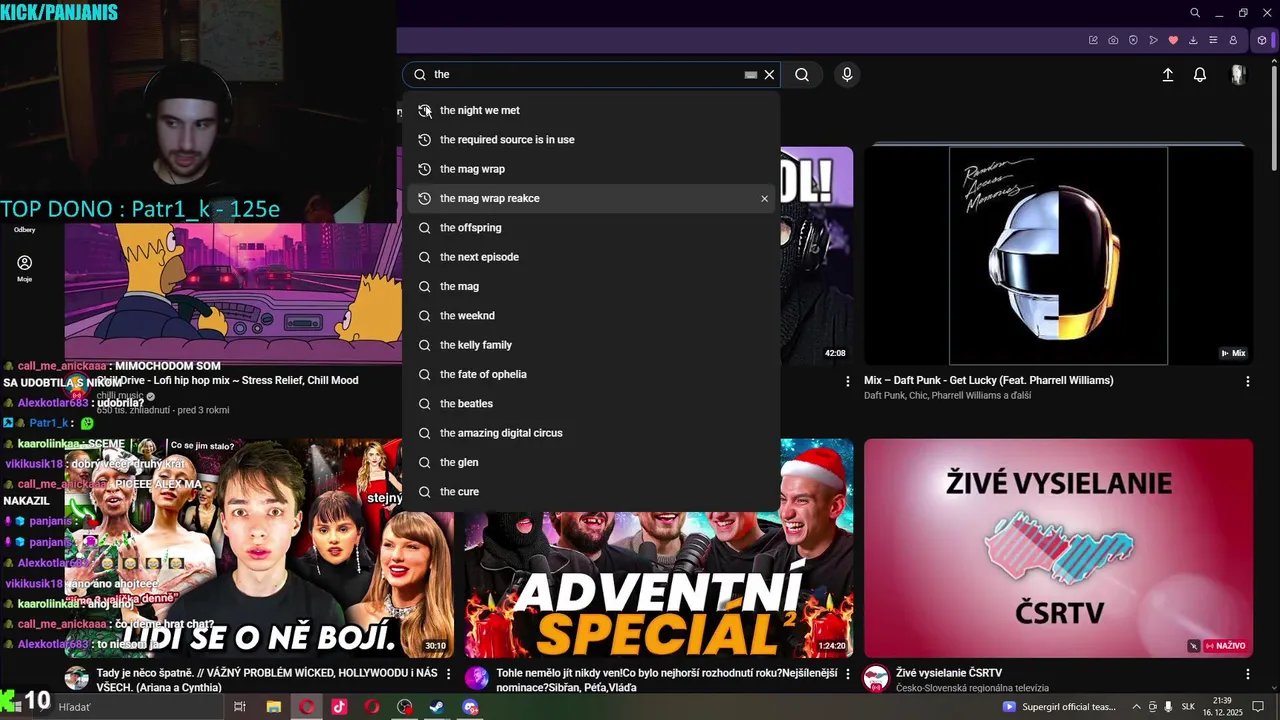Click the extensions cube icon
The height and width of the screenshot is (720, 1280).
(x=1262, y=40)
